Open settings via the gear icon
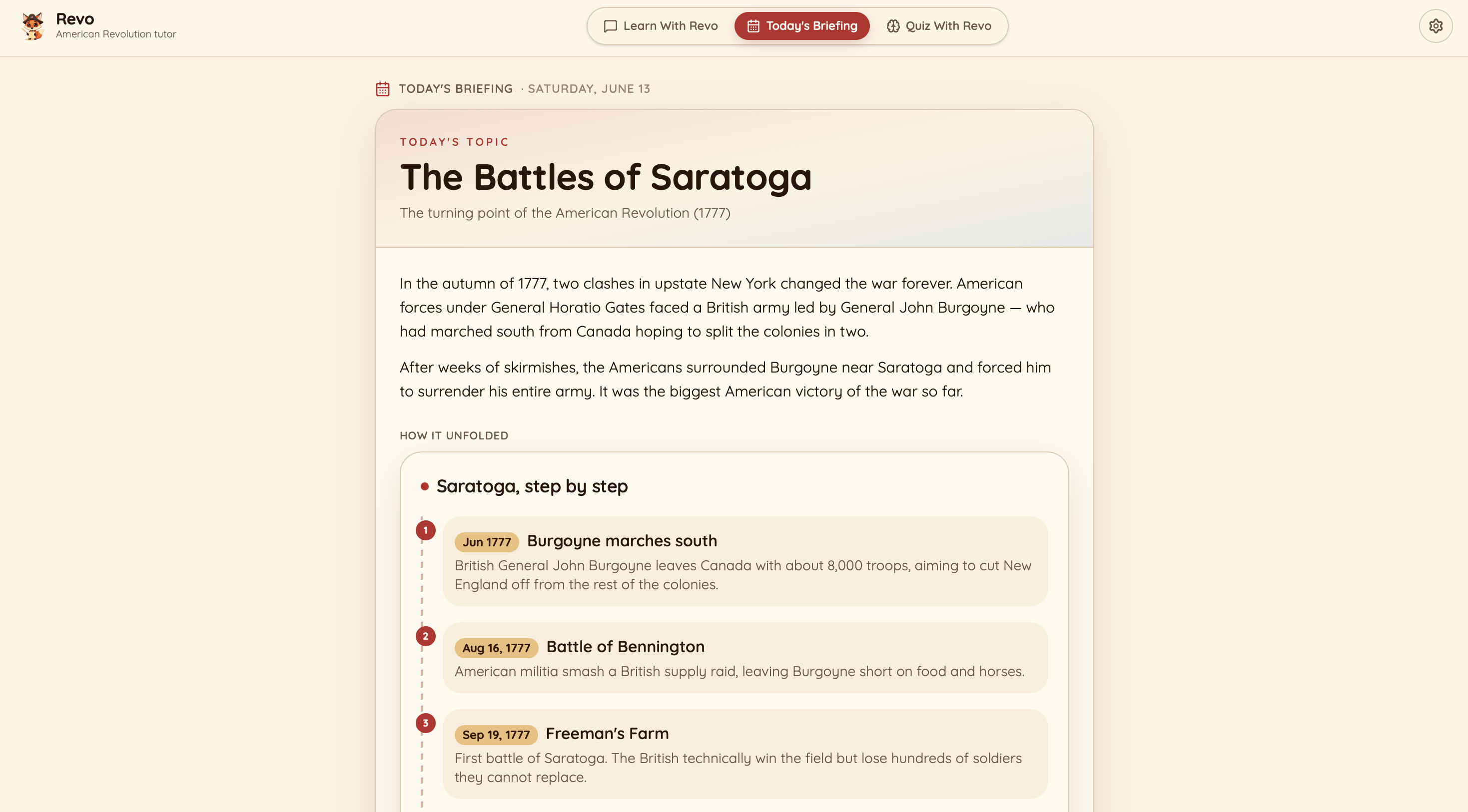The image size is (1468, 812). click(x=1436, y=25)
